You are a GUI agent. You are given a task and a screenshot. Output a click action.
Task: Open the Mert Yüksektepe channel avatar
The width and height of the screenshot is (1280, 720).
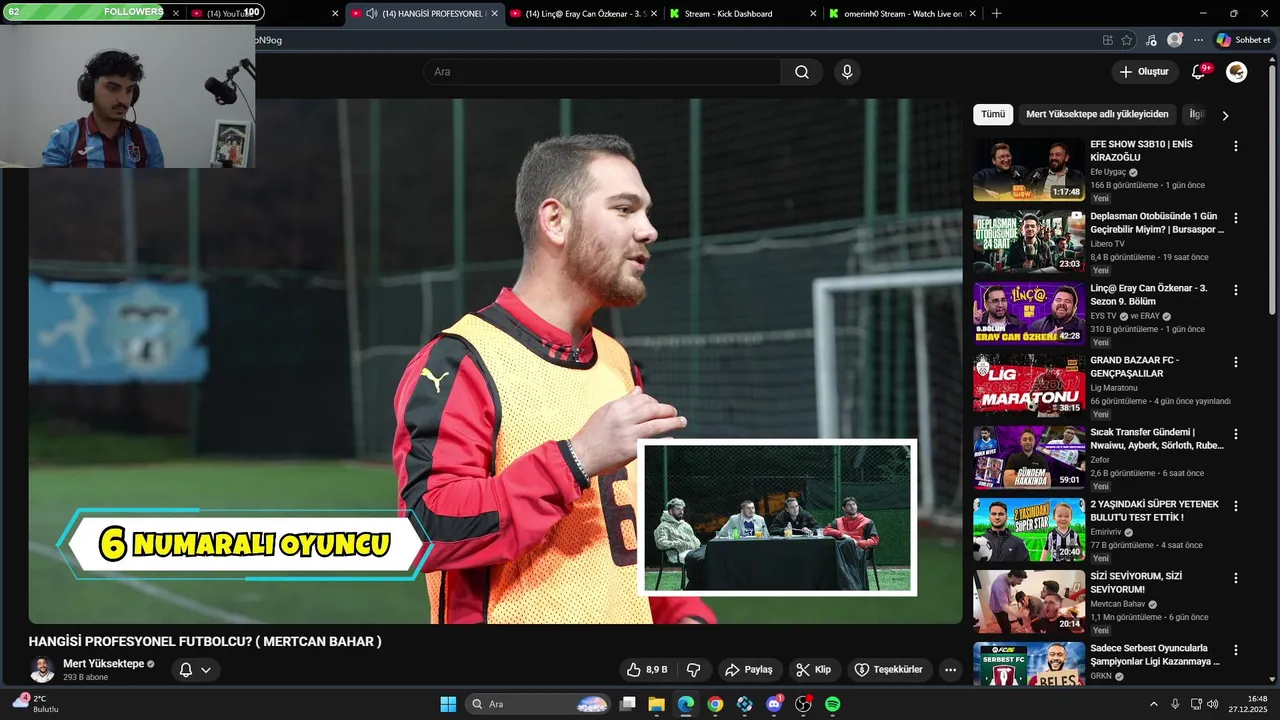[42, 670]
